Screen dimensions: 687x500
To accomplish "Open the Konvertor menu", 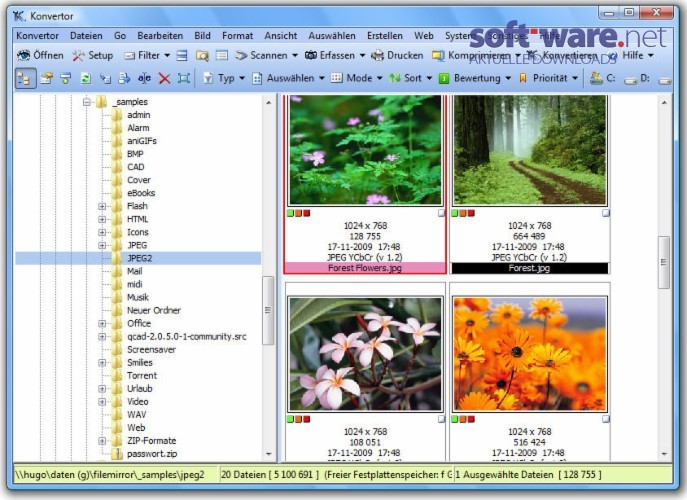I will [37, 35].
